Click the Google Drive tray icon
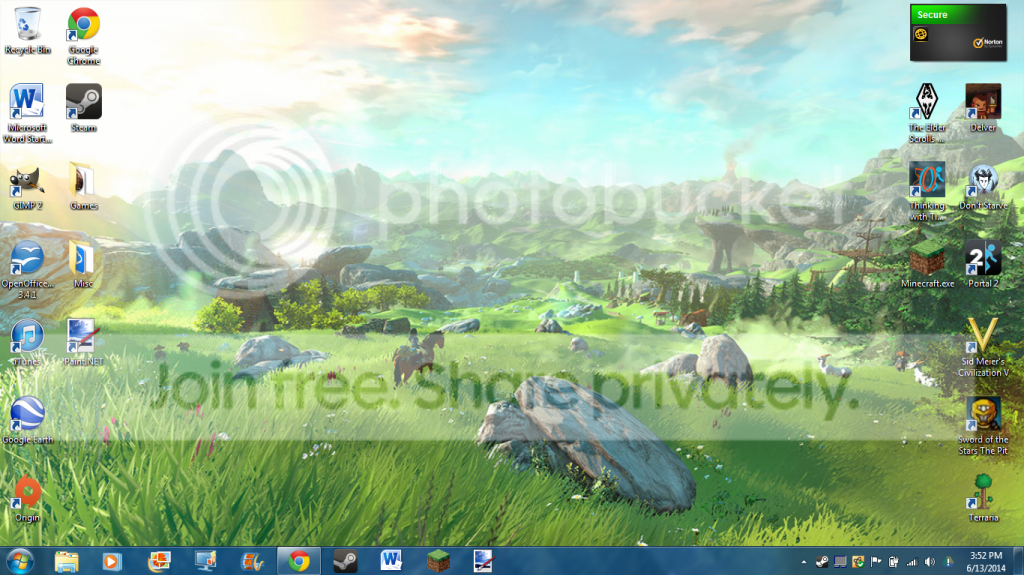This screenshot has height=575, width=1024. [948, 562]
